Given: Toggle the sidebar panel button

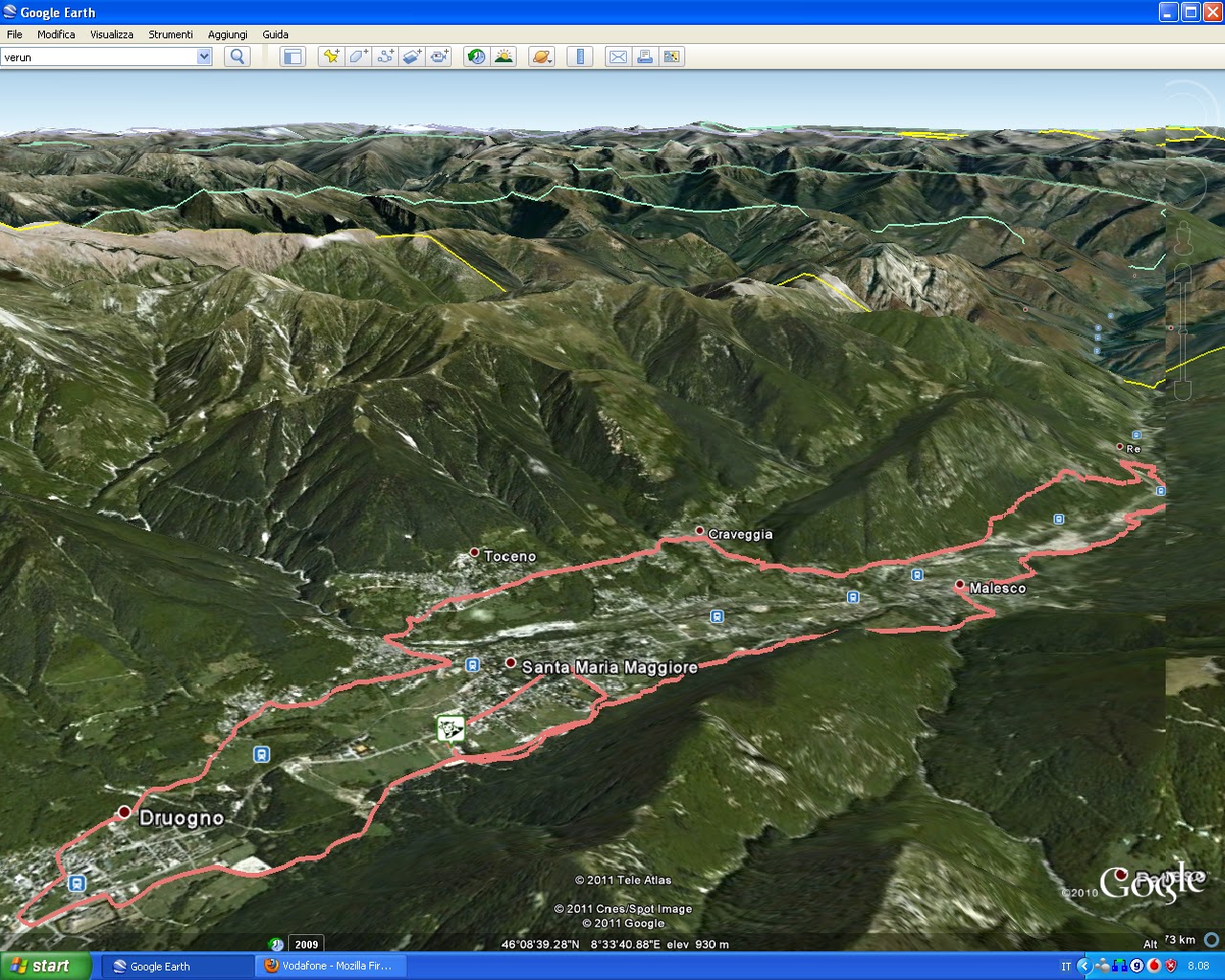Looking at the screenshot, I should click(293, 56).
